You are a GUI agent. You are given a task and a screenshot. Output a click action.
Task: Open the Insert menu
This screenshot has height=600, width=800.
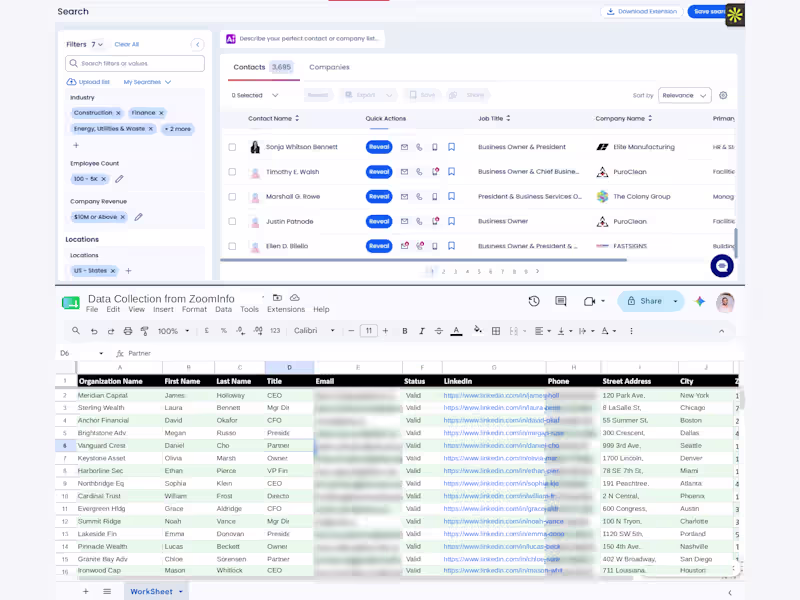point(163,310)
